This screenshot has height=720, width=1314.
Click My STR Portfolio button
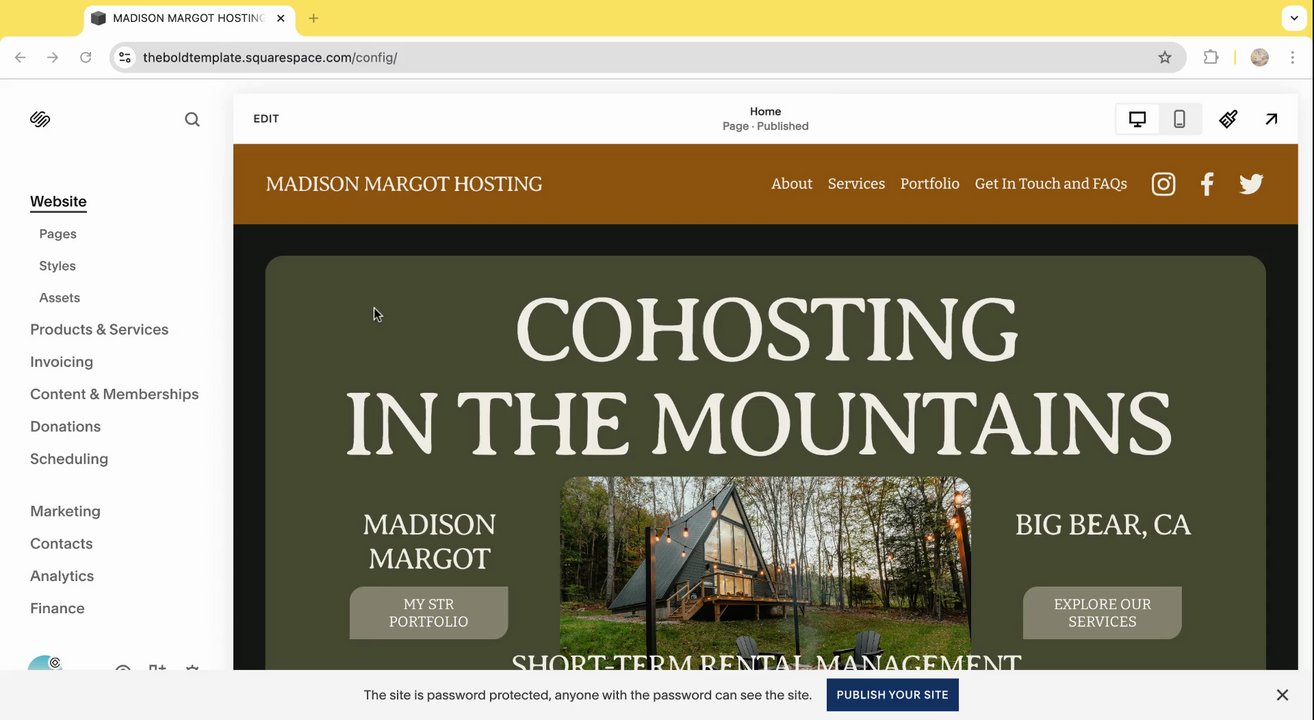point(429,613)
